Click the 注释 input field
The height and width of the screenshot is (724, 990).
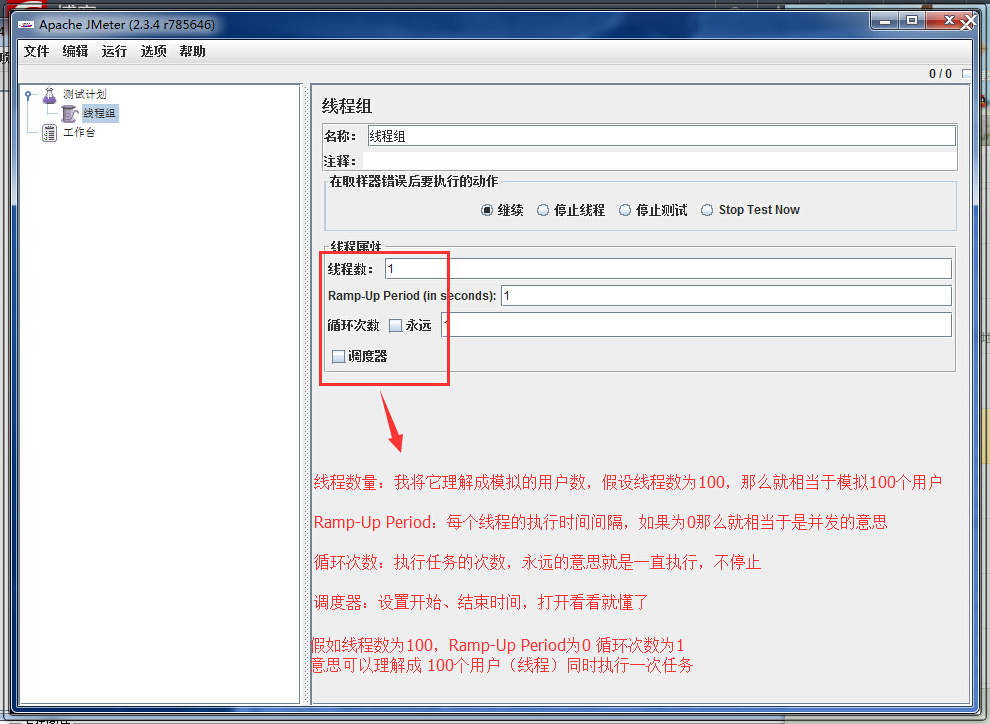pyautogui.click(x=659, y=161)
